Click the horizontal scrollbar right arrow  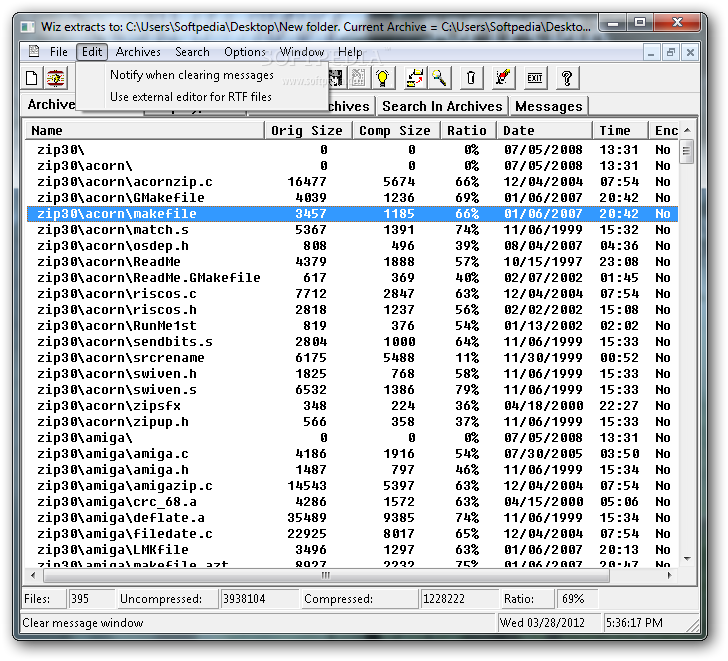(670, 576)
